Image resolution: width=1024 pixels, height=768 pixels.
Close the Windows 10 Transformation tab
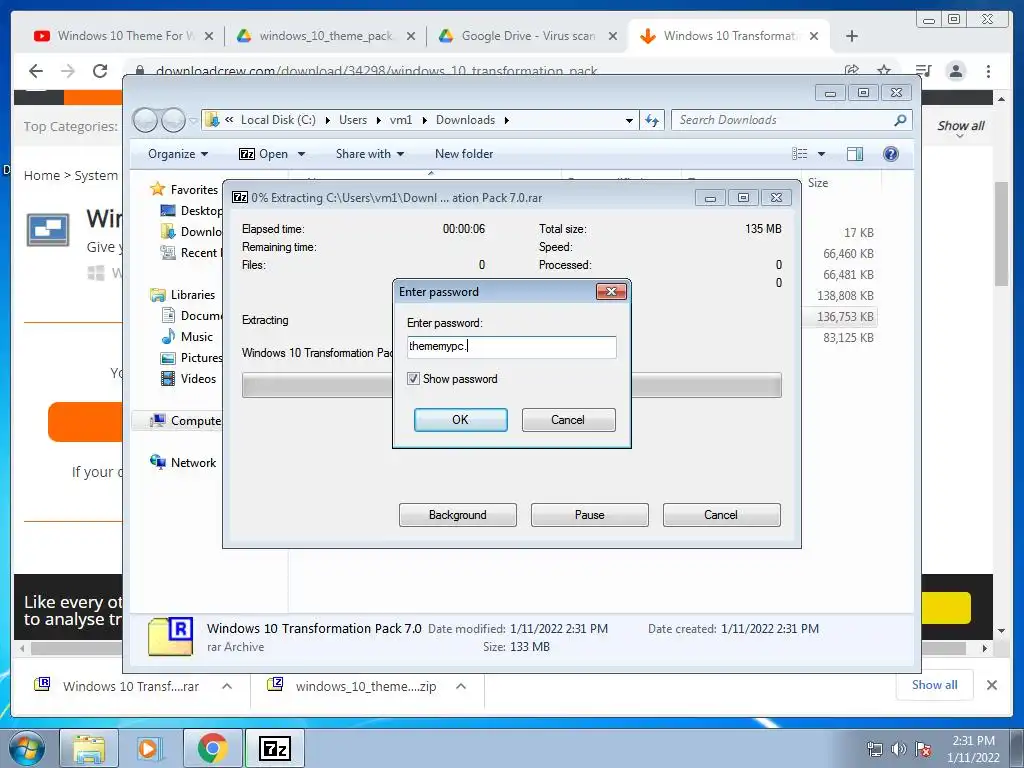click(x=814, y=36)
